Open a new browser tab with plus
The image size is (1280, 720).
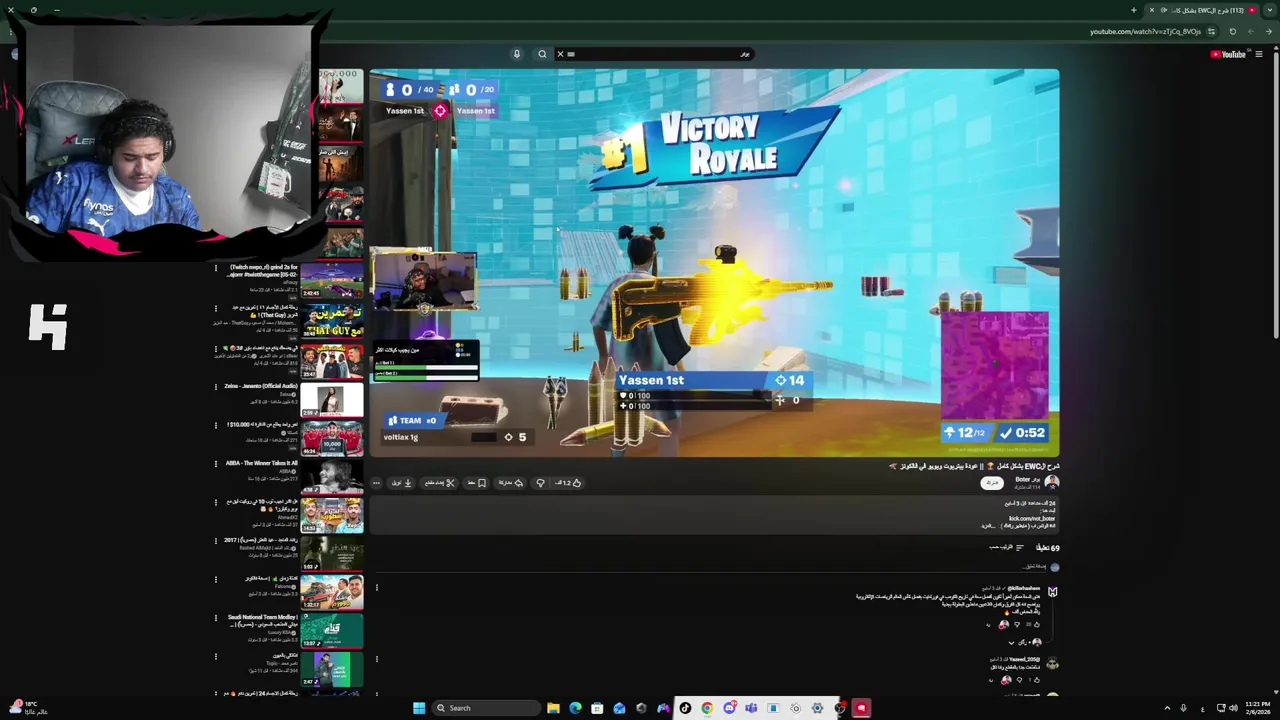click(x=1134, y=10)
